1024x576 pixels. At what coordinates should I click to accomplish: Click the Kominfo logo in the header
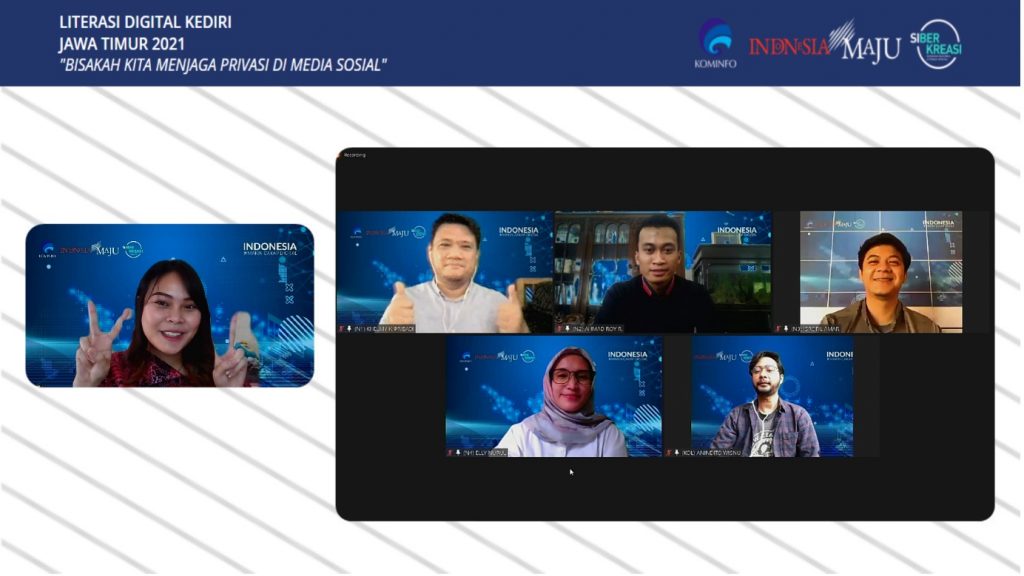pos(714,43)
